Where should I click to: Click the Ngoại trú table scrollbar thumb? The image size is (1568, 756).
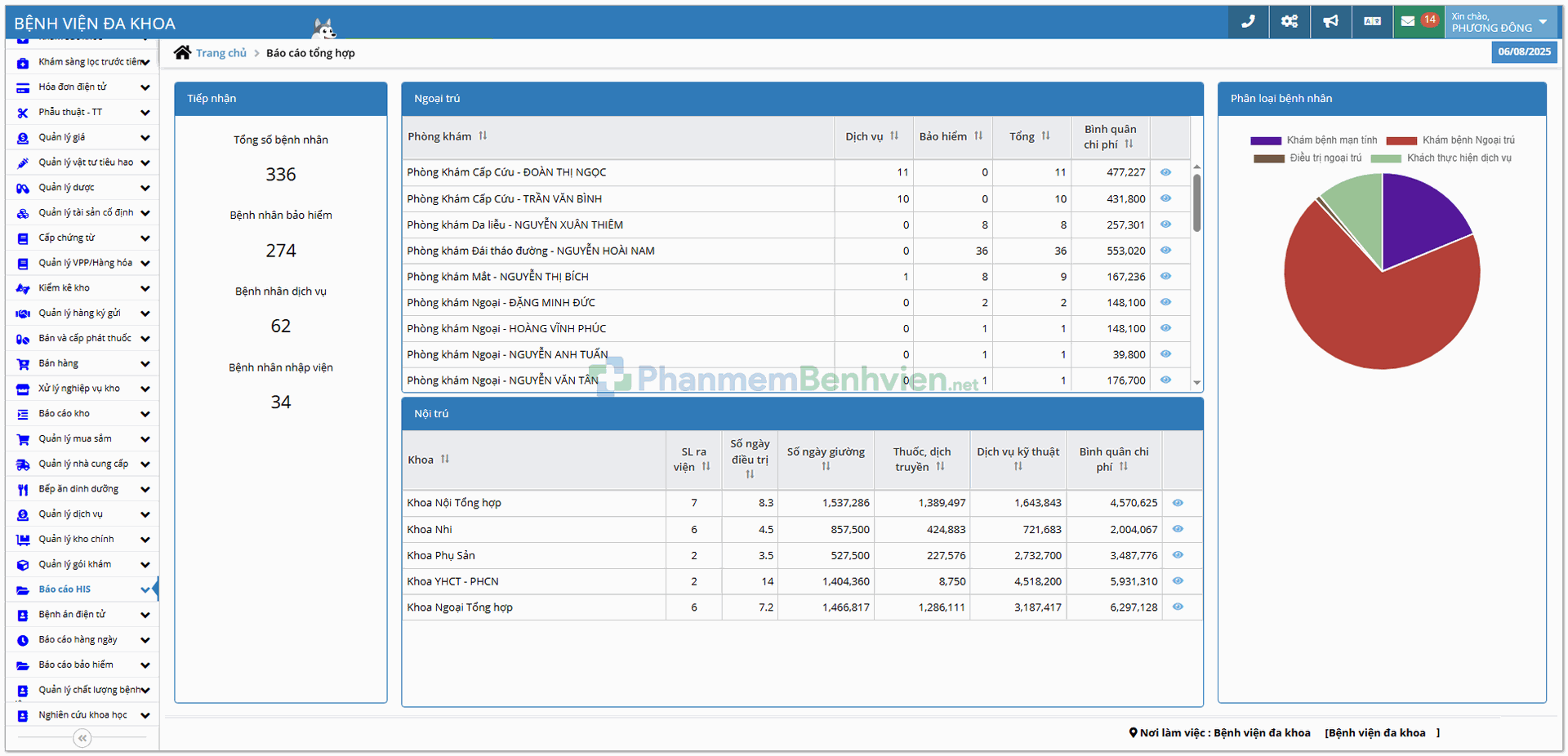1196,203
